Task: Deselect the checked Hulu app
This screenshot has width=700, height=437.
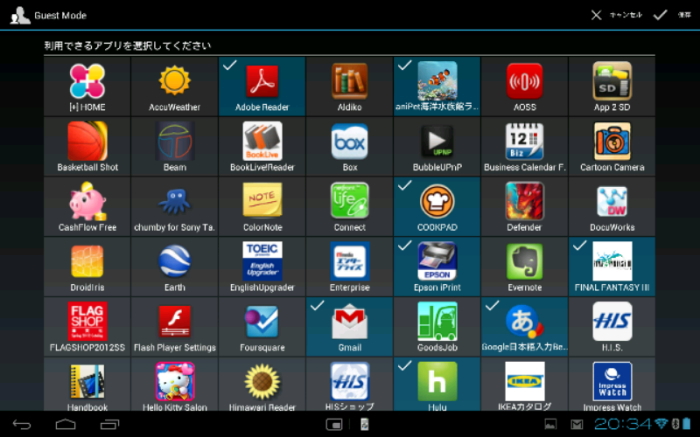Action: point(437,383)
